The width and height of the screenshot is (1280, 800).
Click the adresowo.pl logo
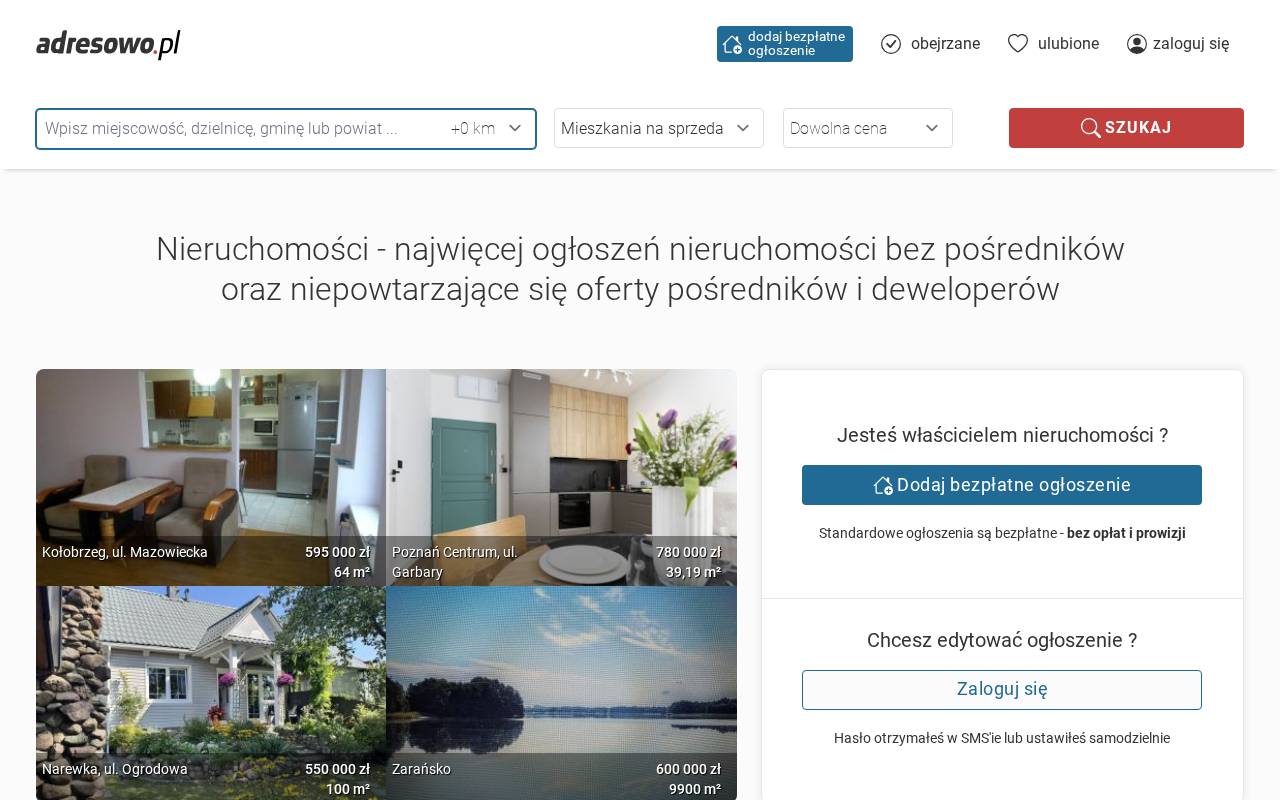click(108, 44)
